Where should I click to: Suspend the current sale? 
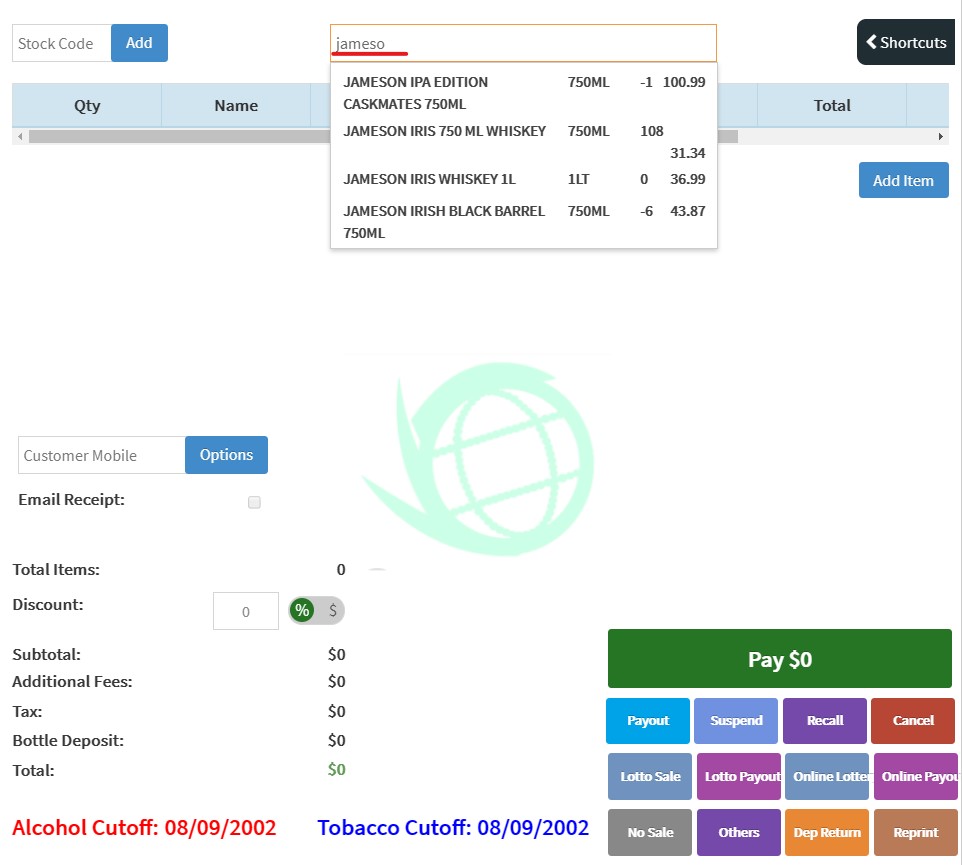pos(736,721)
